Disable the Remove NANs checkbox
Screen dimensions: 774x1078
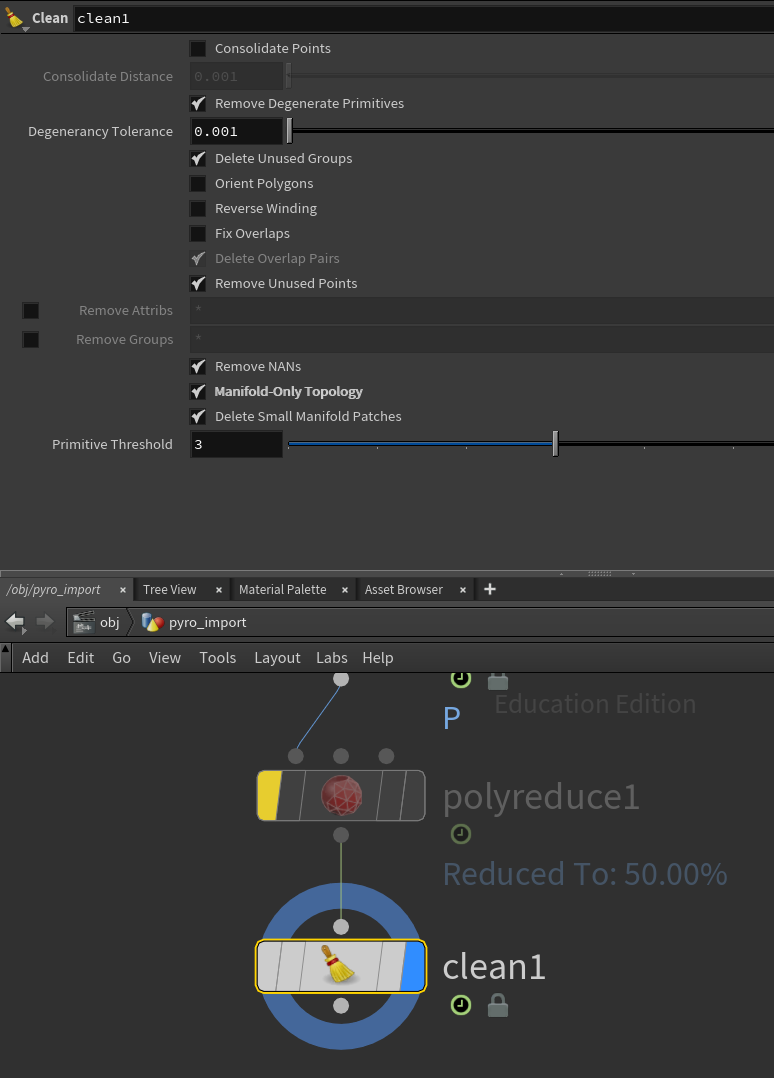(x=198, y=366)
